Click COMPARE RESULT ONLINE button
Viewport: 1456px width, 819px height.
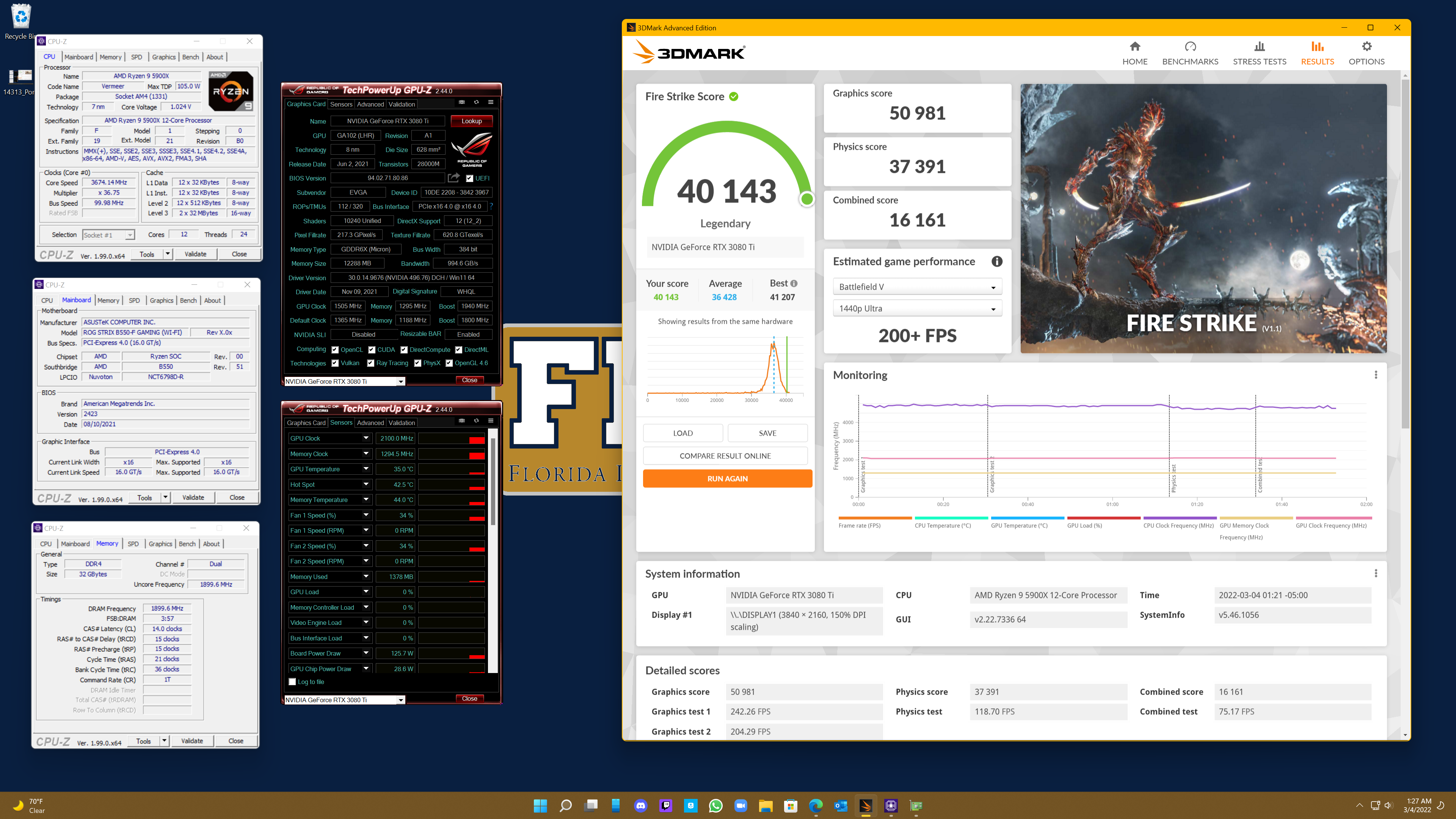725,455
